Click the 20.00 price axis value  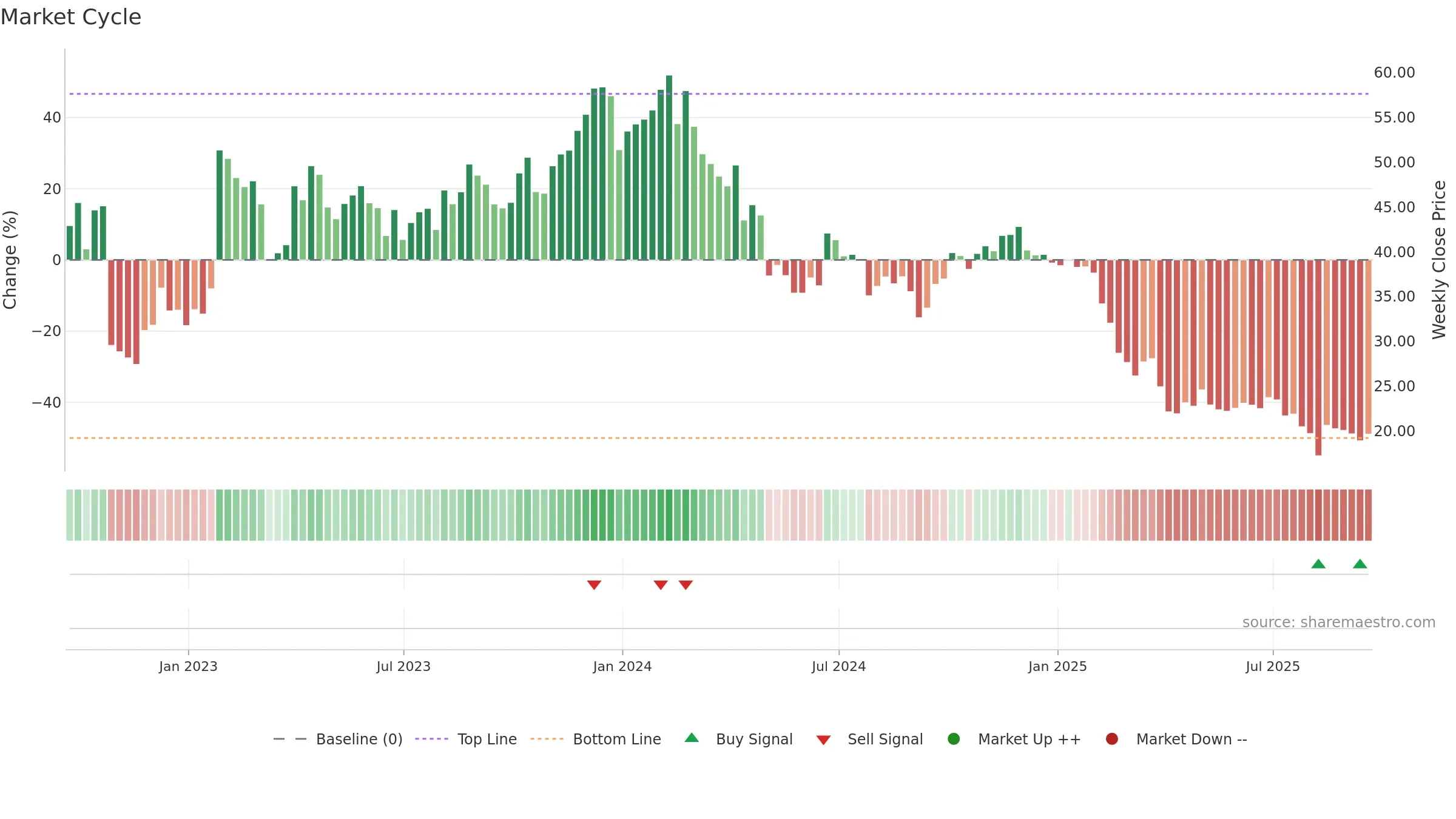(x=1394, y=431)
